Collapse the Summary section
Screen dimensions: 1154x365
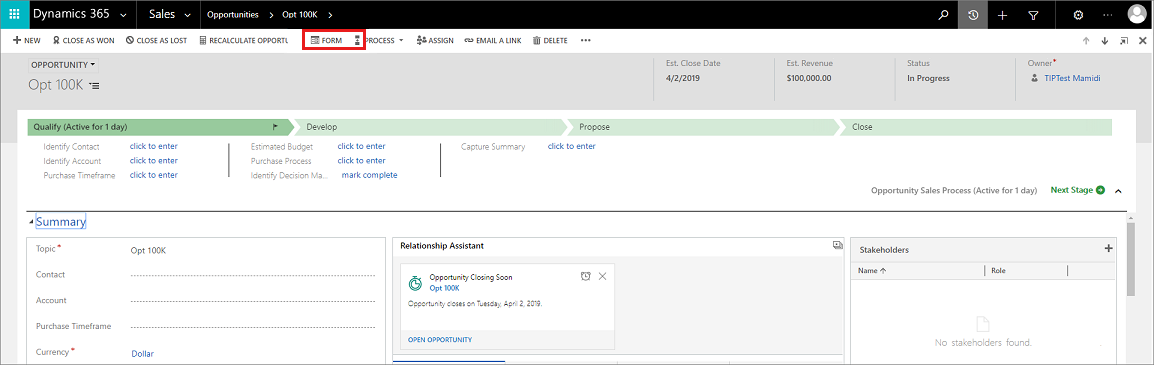(x=32, y=222)
